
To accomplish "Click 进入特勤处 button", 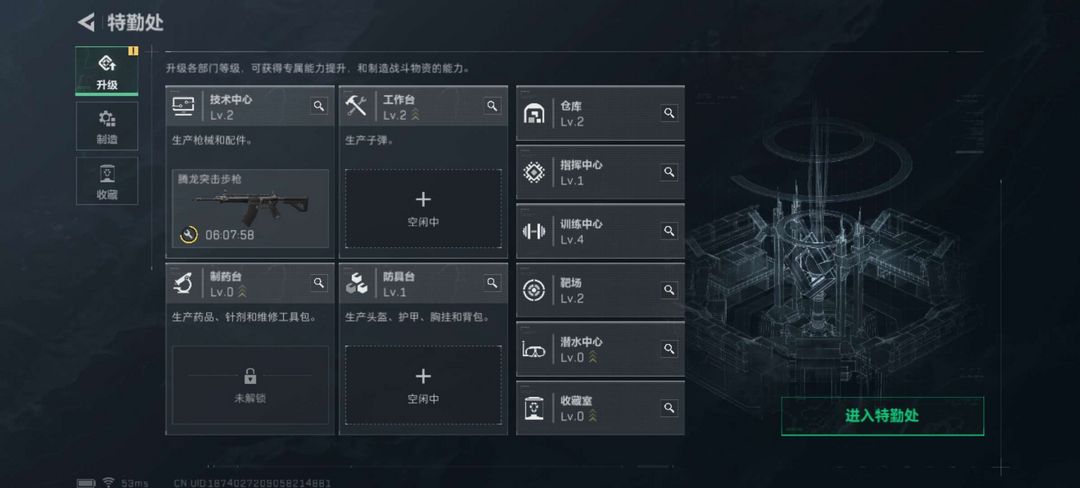I will coord(882,416).
